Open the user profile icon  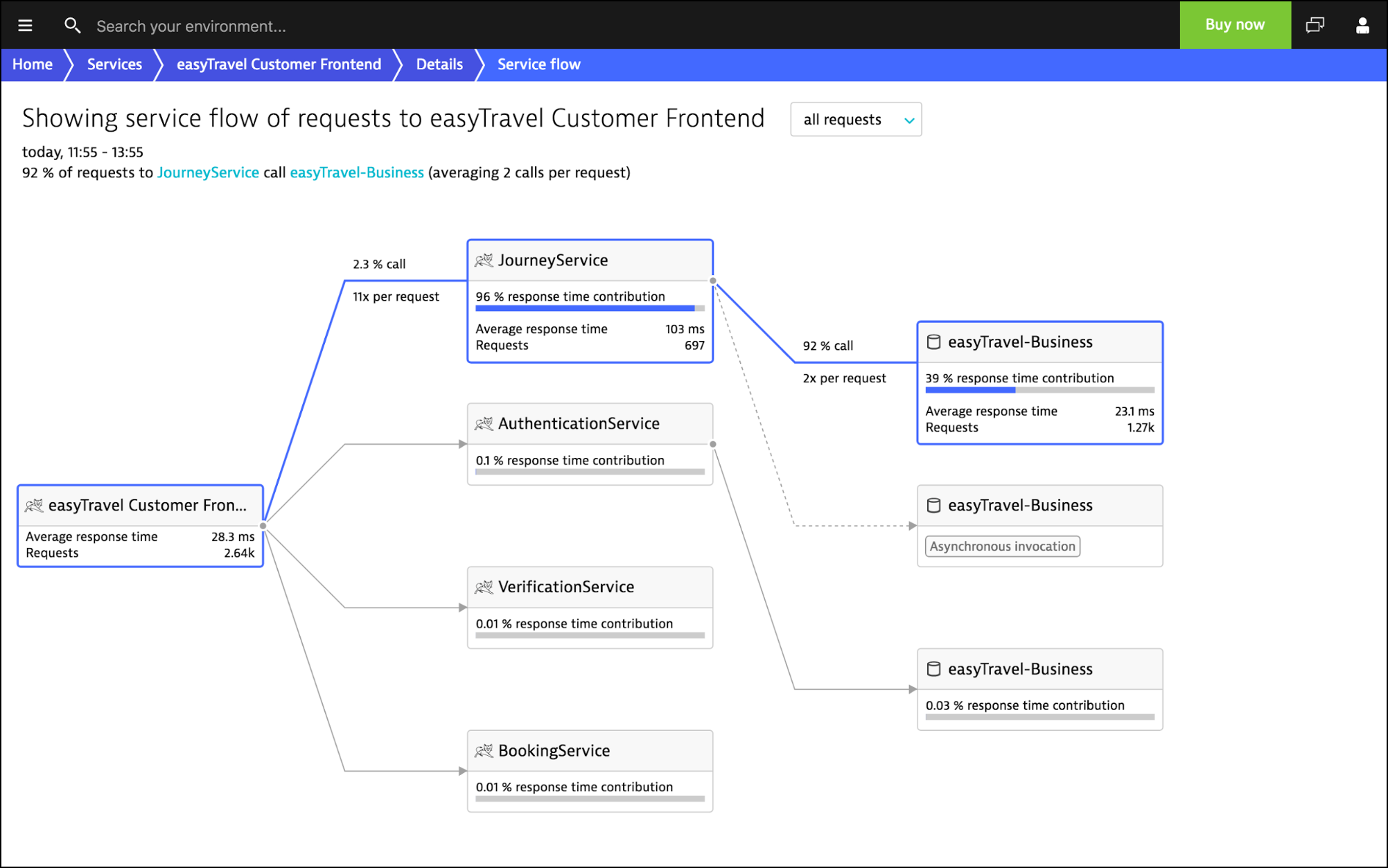click(1362, 26)
